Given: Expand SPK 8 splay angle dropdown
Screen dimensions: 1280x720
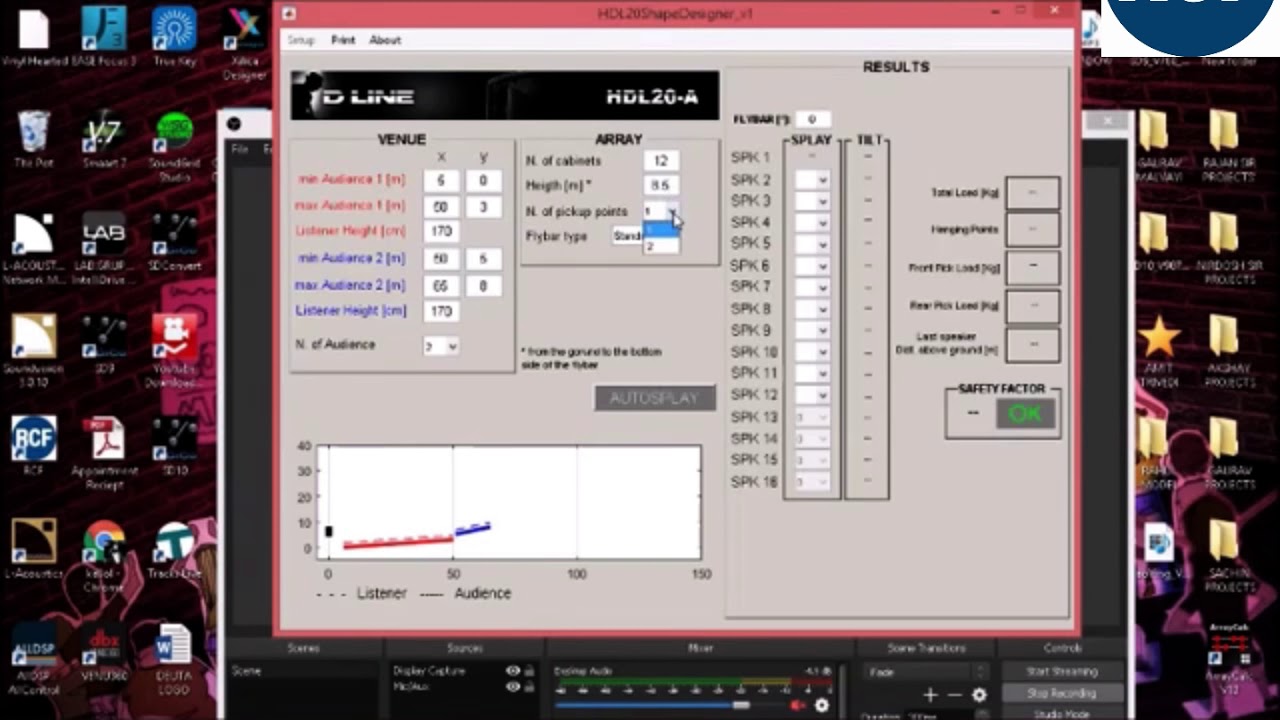Looking at the screenshot, I should [812, 309].
